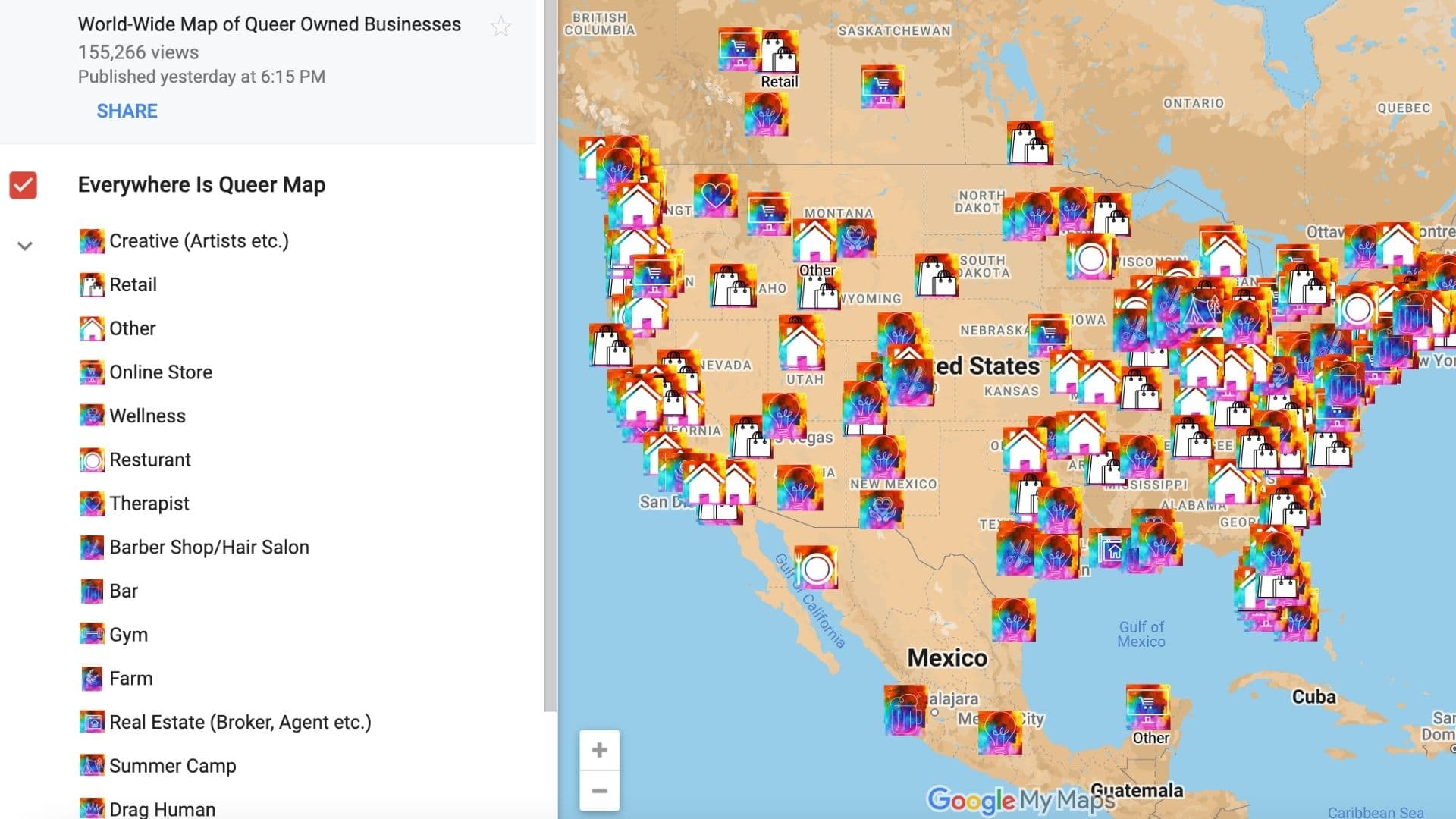
Task: Select the Resturant legend icon
Action: [91, 460]
